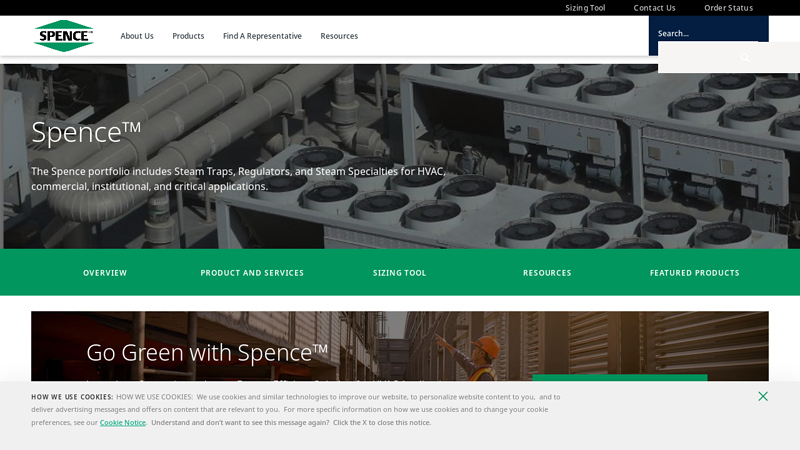800x450 pixels.
Task: Go to Contact Us page
Action: point(655,8)
